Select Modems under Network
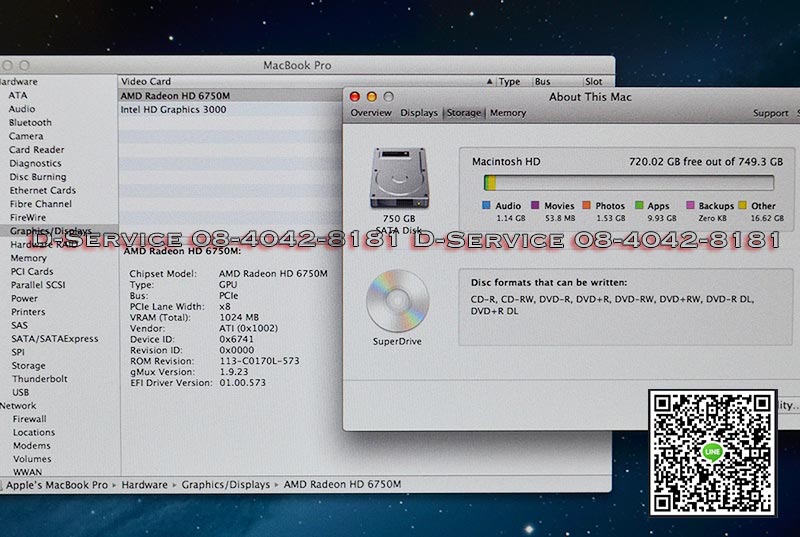 pos(32,445)
